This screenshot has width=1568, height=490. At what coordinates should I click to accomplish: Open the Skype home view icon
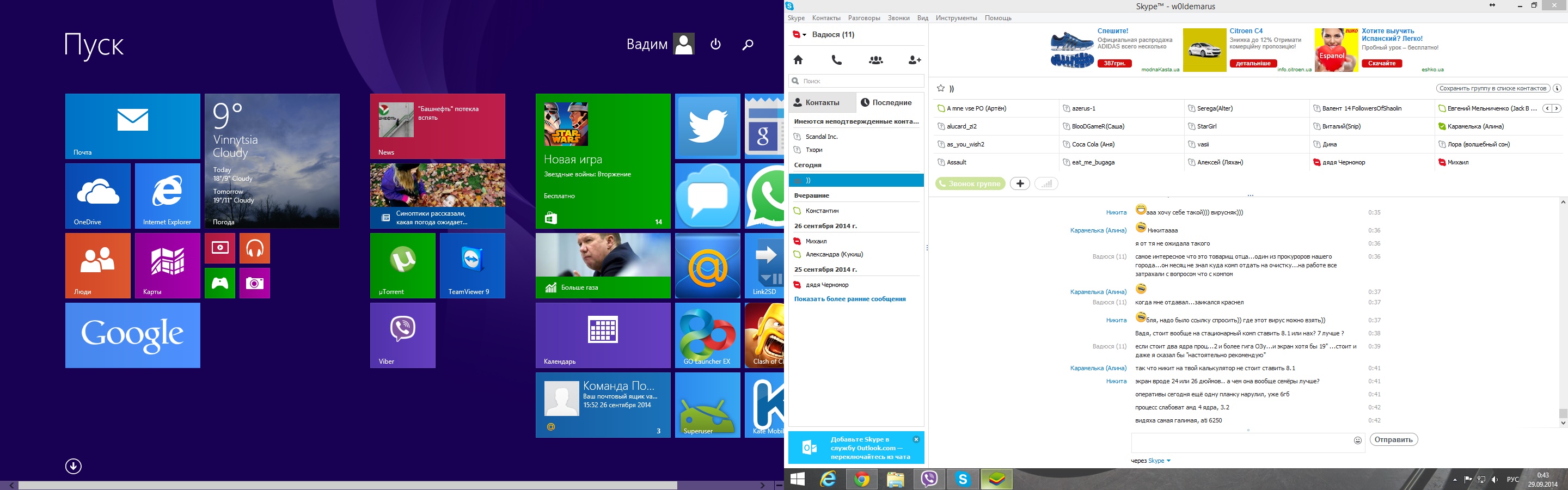pyautogui.click(x=798, y=60)
